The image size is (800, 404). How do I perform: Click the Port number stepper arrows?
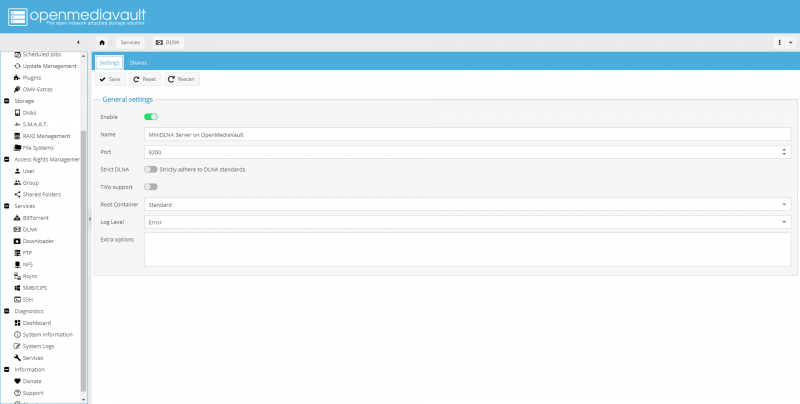[784, 152]
